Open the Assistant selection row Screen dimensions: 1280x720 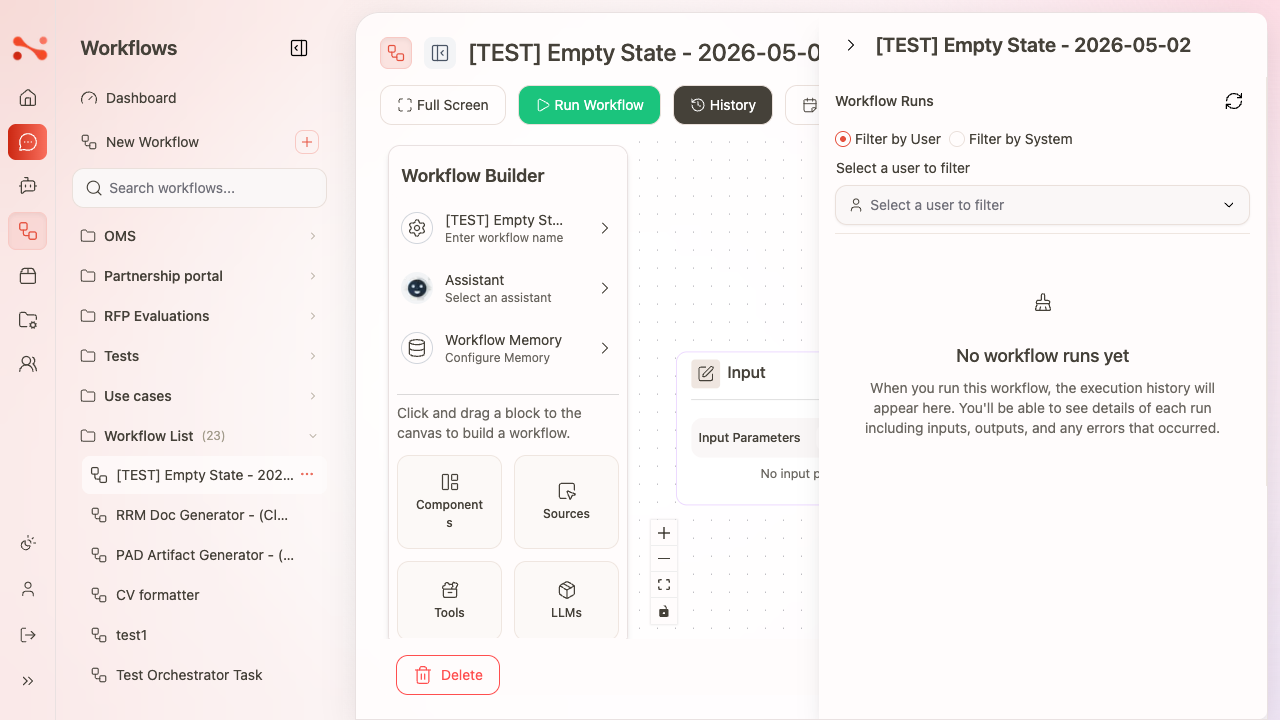(x=508, y=288)
